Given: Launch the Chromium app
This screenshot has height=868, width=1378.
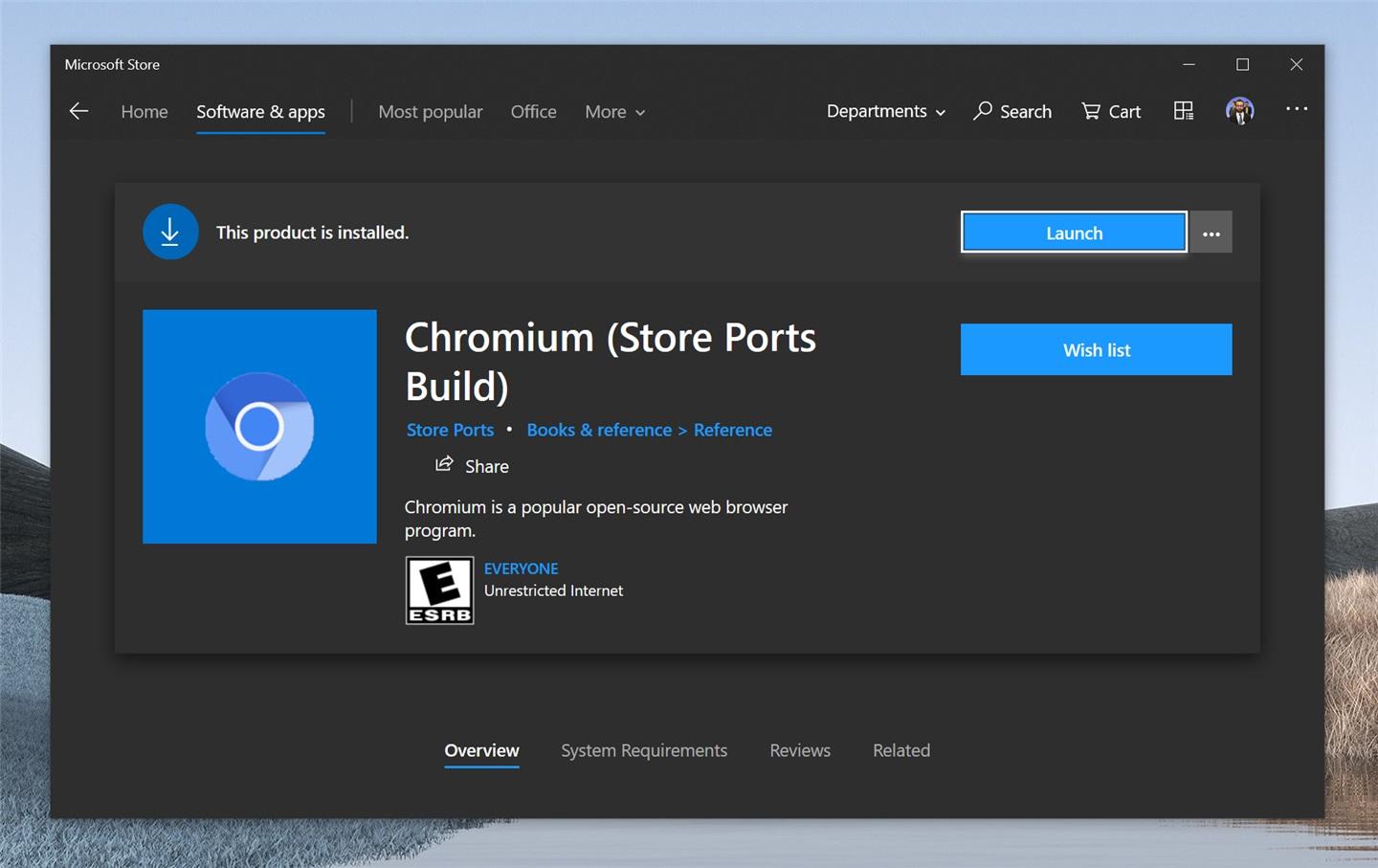Looking at the screenshot, I should [1073, 232].
